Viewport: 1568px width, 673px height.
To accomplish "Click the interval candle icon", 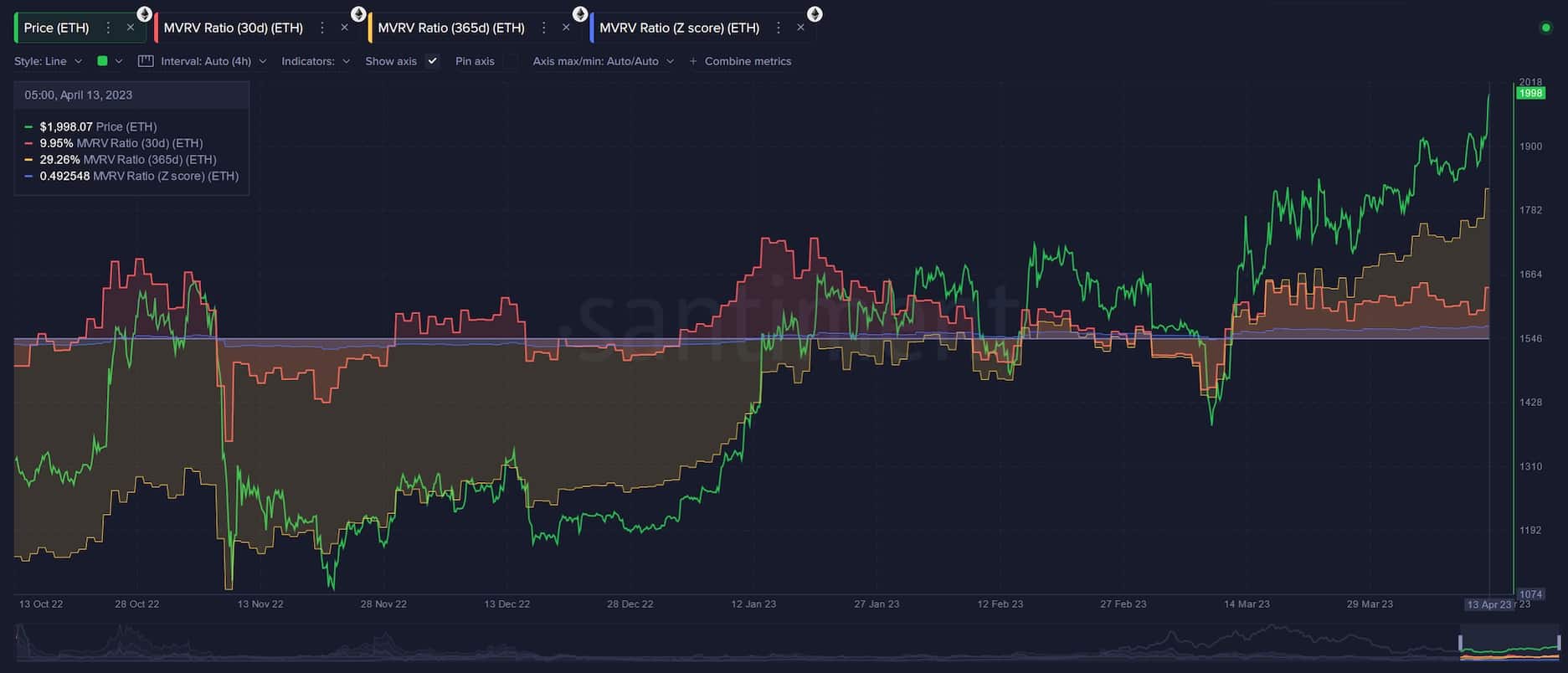I will point(146,61).
